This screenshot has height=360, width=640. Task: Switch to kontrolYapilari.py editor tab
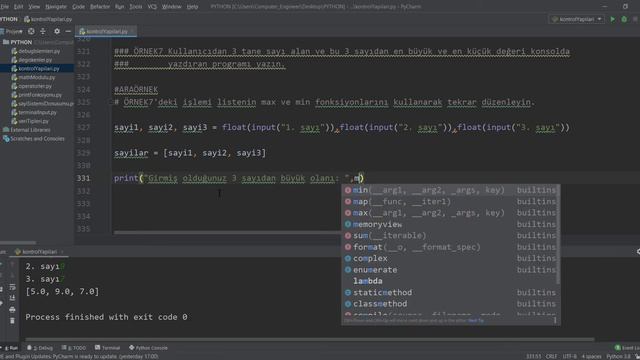(106, 31)
